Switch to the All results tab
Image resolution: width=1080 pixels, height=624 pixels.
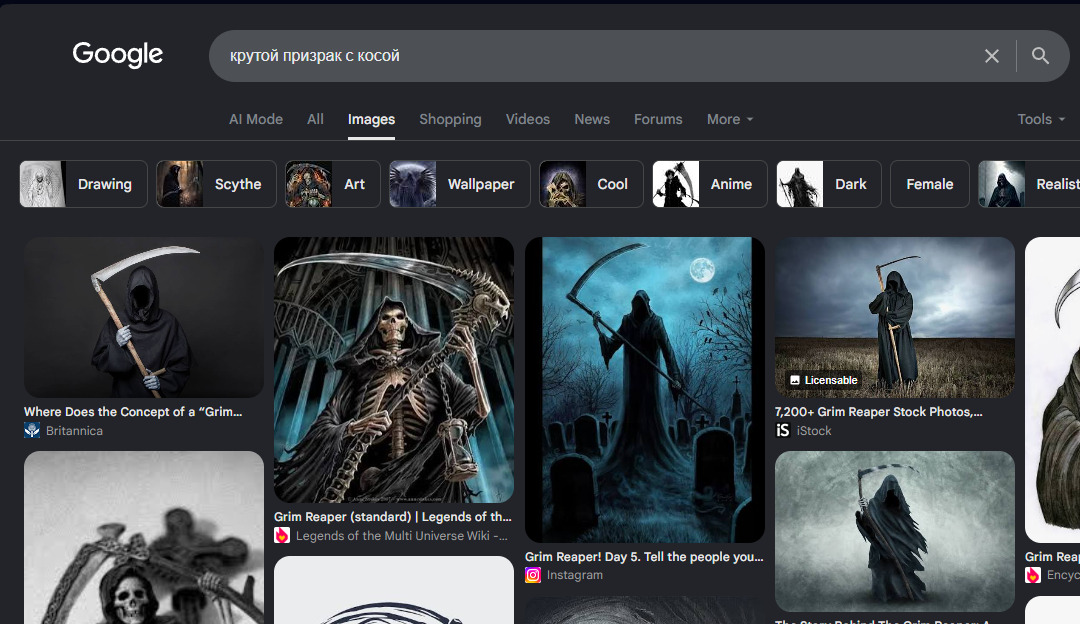(315, 119)
